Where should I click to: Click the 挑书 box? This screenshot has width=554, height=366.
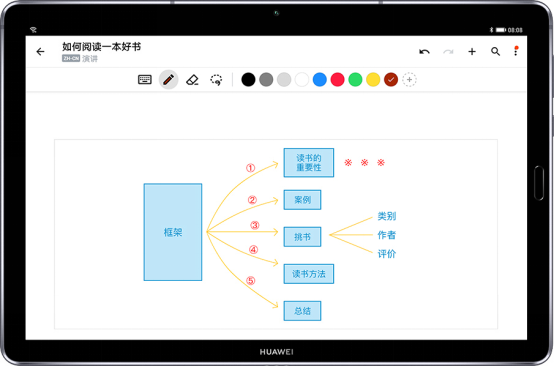[x=302, y=237]
